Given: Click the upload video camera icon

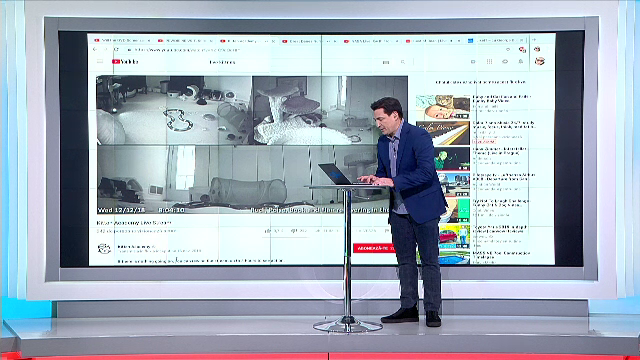Looking at the screenshot, I should click(x=473, y=62).
